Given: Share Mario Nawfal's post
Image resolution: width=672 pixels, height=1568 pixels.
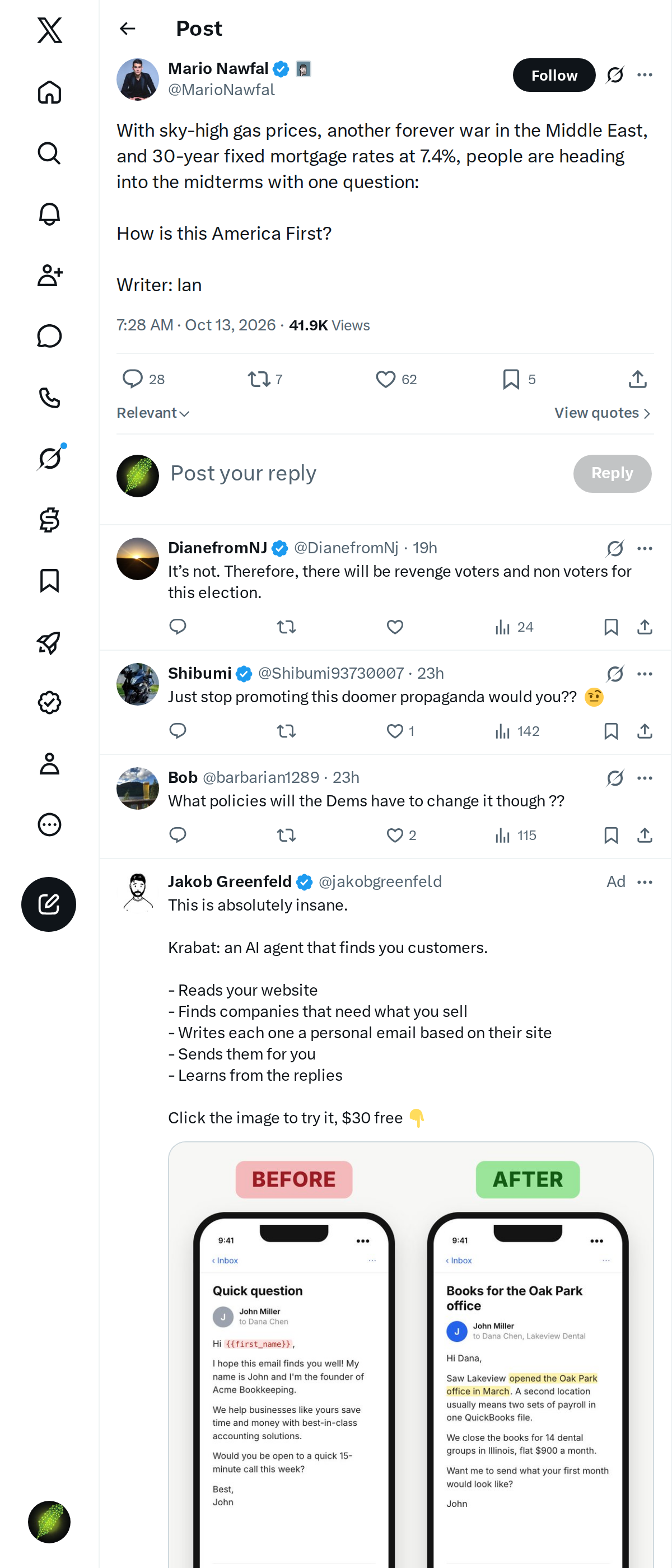Looking at the screenshot, I should coord(637,379).
